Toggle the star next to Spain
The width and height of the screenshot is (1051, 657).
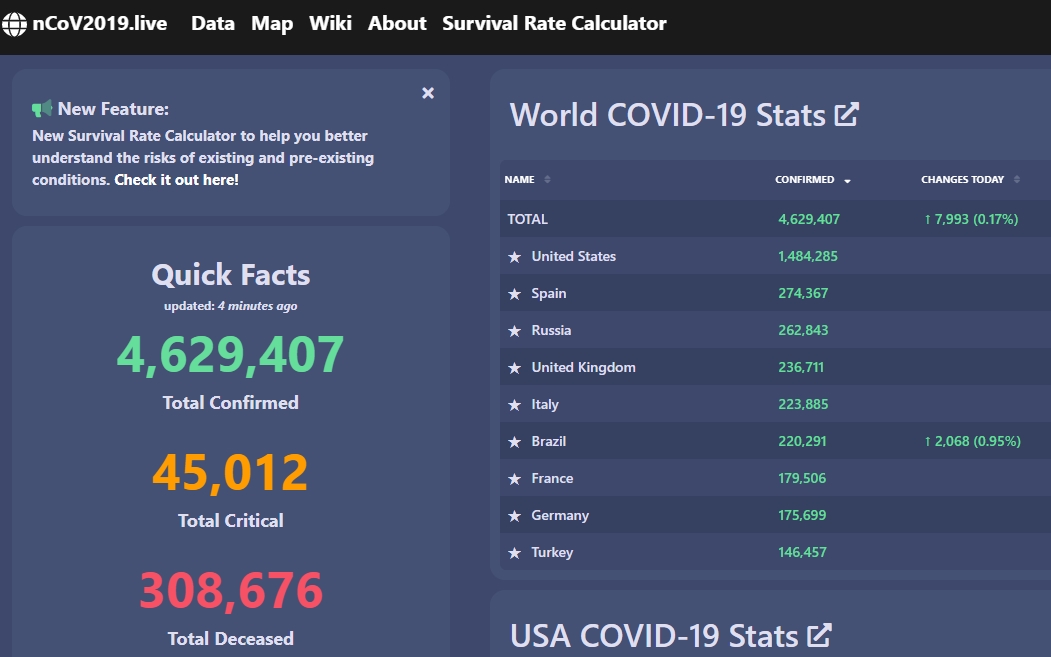pyautogui.click(x=515, y=294)
